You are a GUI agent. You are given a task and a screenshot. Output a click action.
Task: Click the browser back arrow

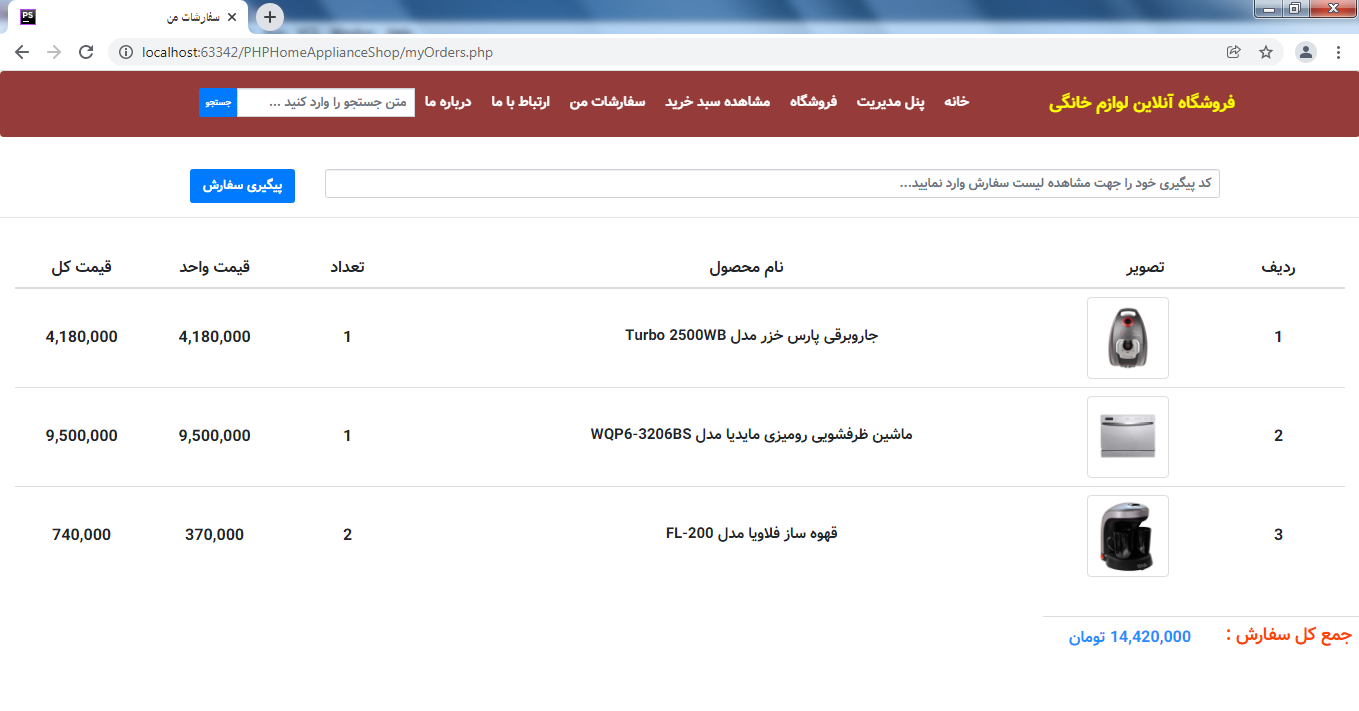point(22,52)
